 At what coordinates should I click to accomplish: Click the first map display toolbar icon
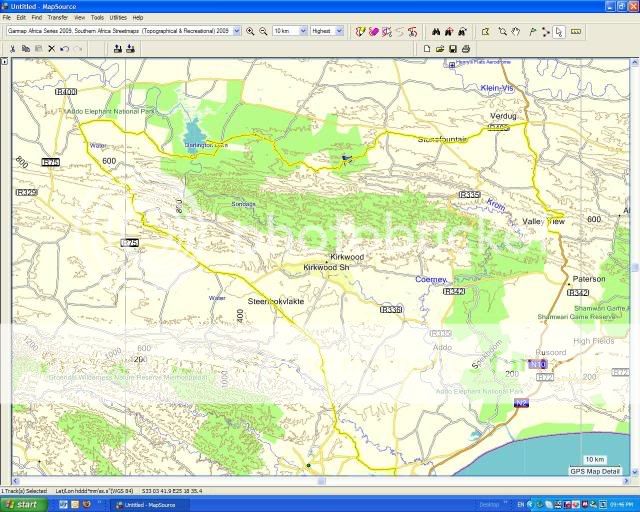tap(360, 31)
